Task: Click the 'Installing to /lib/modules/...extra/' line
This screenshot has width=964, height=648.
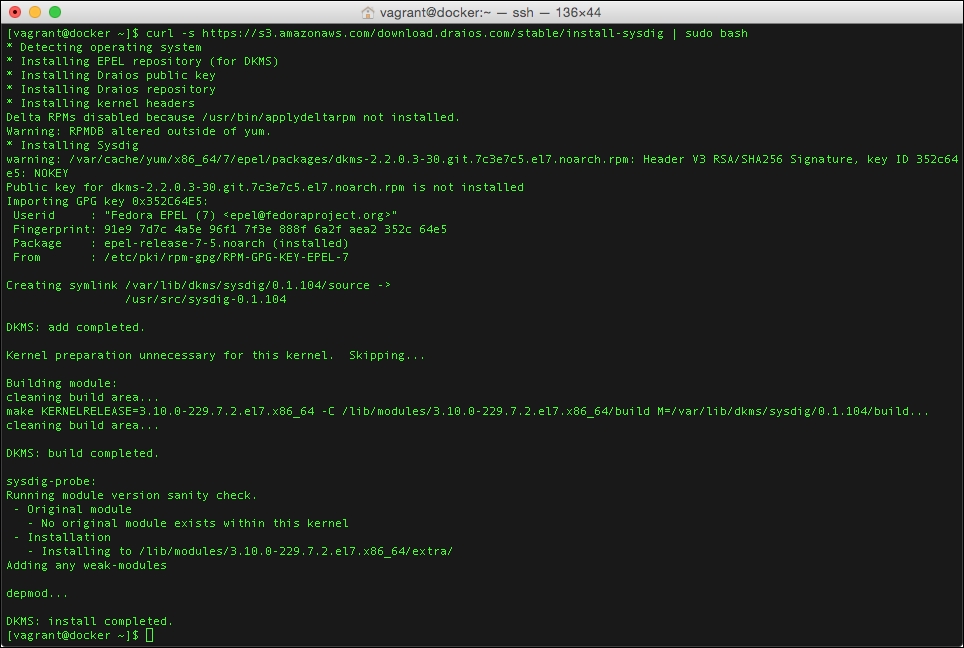Action: click(x=247, y=551)
